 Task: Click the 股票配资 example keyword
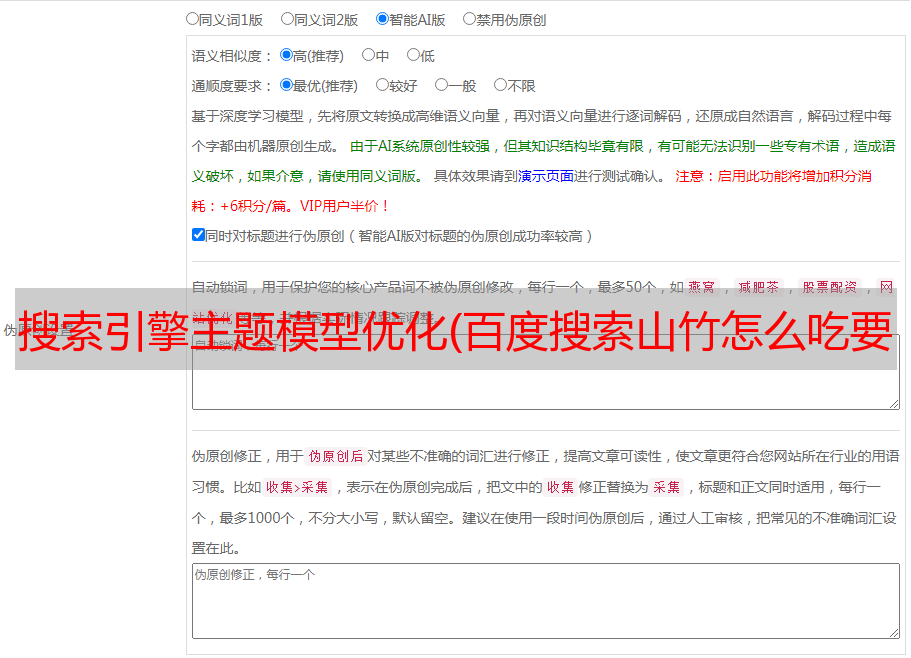coord(830,287)
